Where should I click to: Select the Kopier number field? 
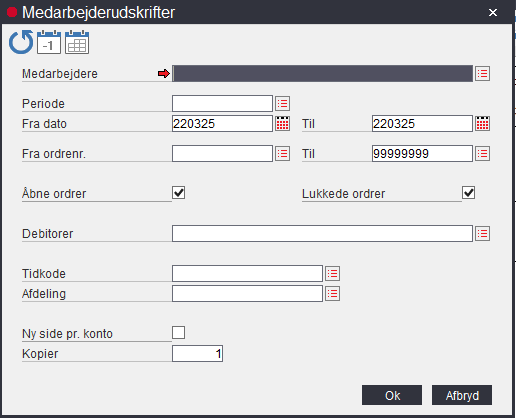point(197,353)
